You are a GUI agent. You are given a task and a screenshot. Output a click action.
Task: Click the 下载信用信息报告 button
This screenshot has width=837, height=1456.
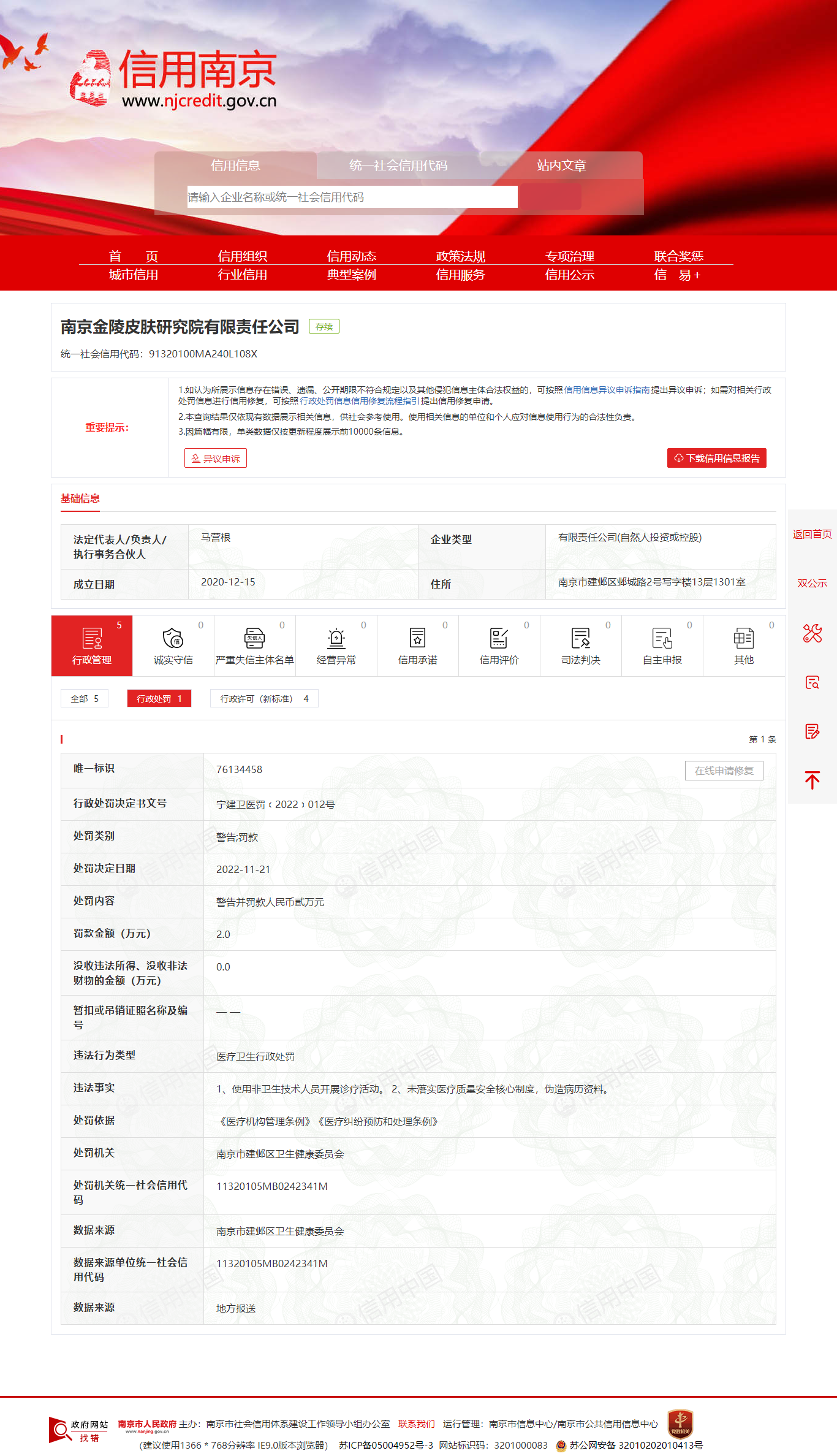click(x=716, y=458)
